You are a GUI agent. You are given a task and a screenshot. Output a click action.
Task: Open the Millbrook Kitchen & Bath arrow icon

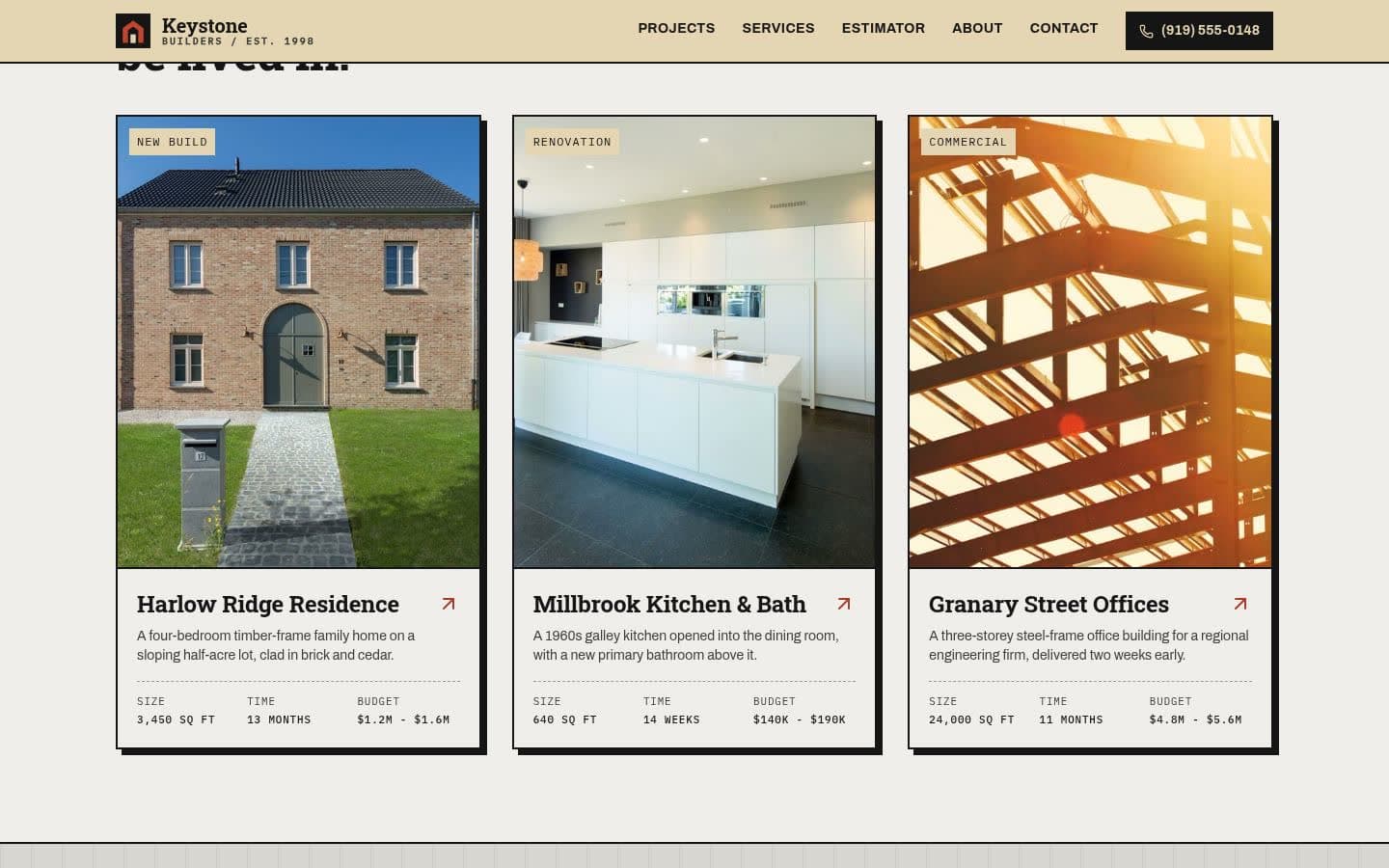844,604
